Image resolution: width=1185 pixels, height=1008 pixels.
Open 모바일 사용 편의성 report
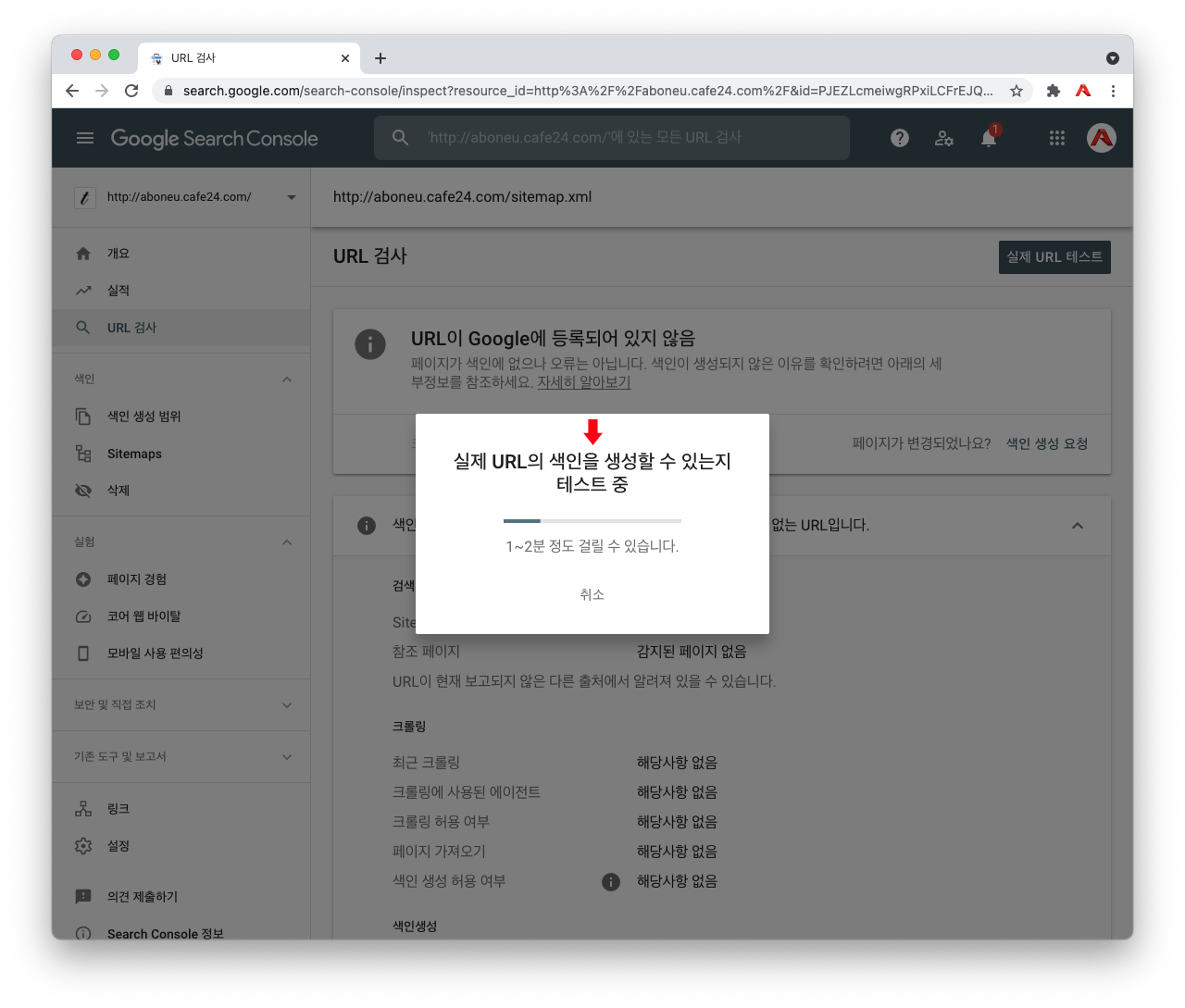point(181,653)
